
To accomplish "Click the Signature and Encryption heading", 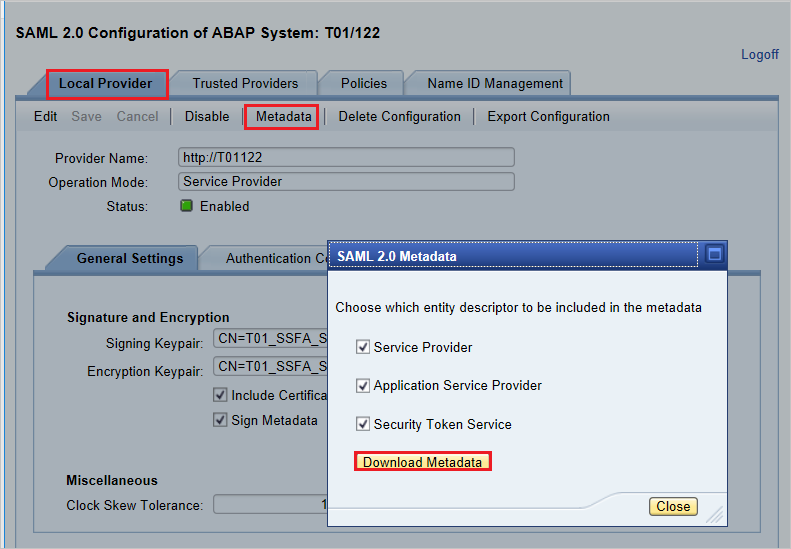I will click(x=148, y=317).
